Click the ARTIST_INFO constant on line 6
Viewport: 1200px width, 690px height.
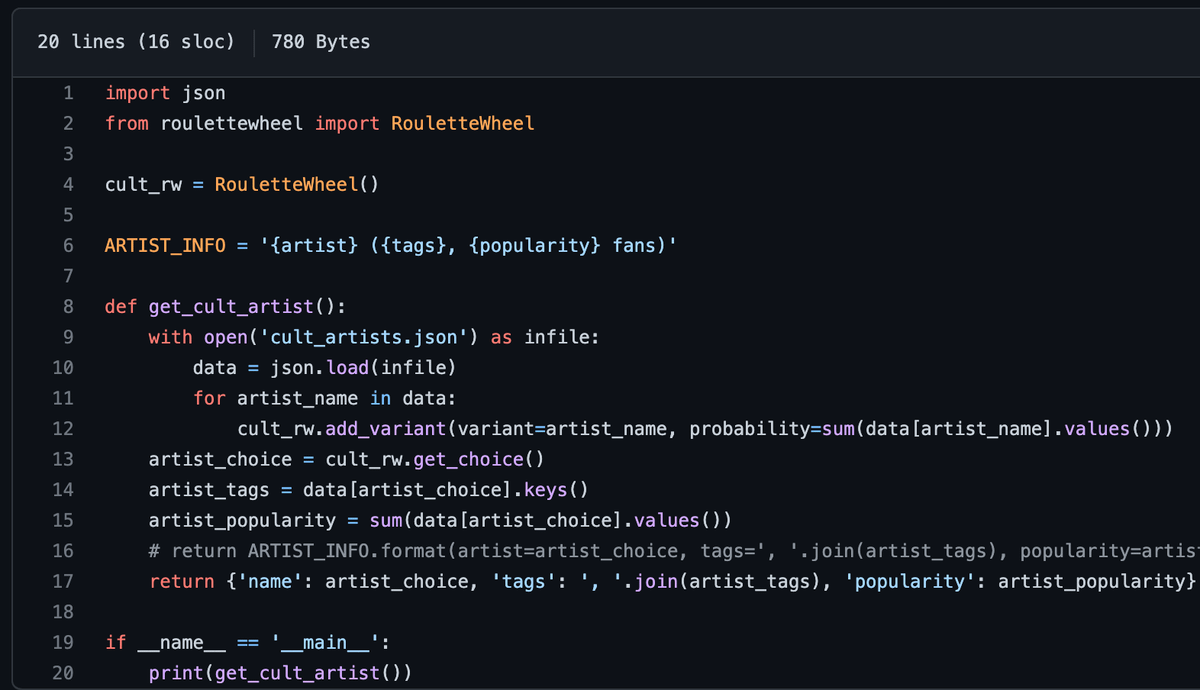click(165, 246)
